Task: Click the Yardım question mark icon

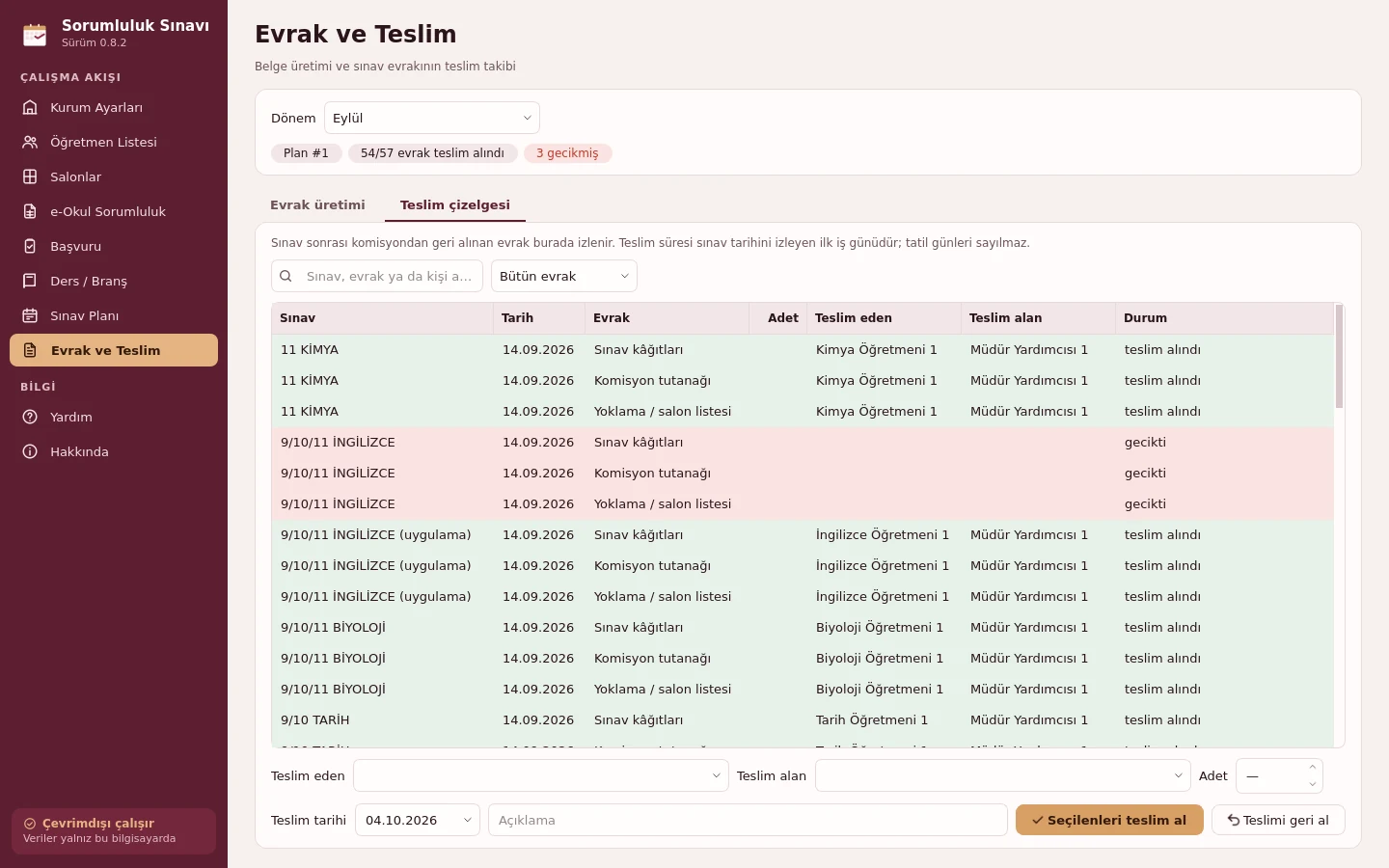Action: pyautogui.click(x=30, y=417)
